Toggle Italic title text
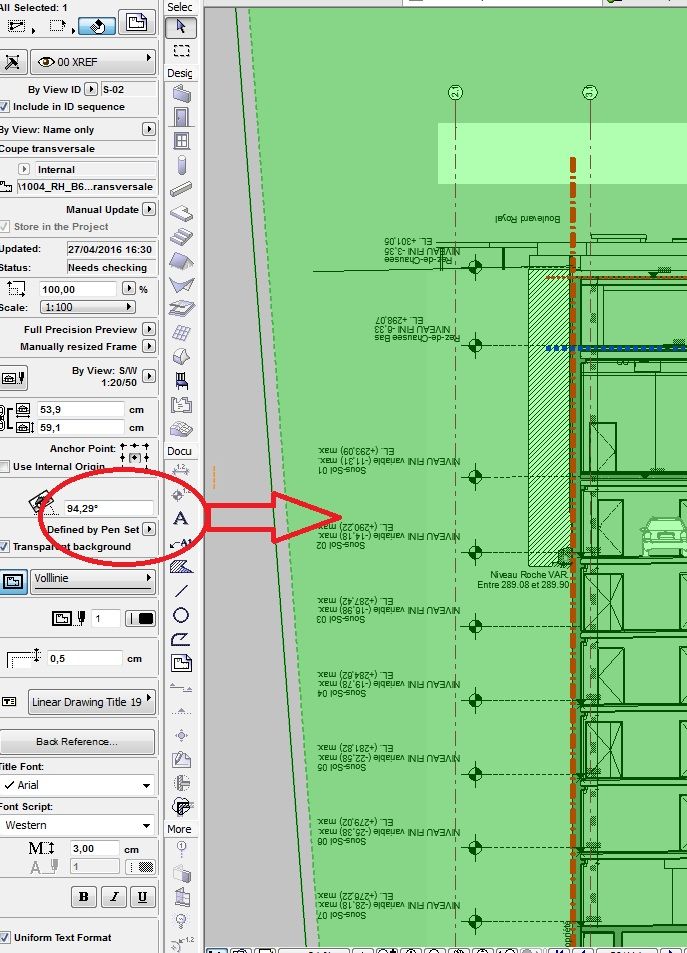Viewport: 687px width, 953px height. pos(114,896)
